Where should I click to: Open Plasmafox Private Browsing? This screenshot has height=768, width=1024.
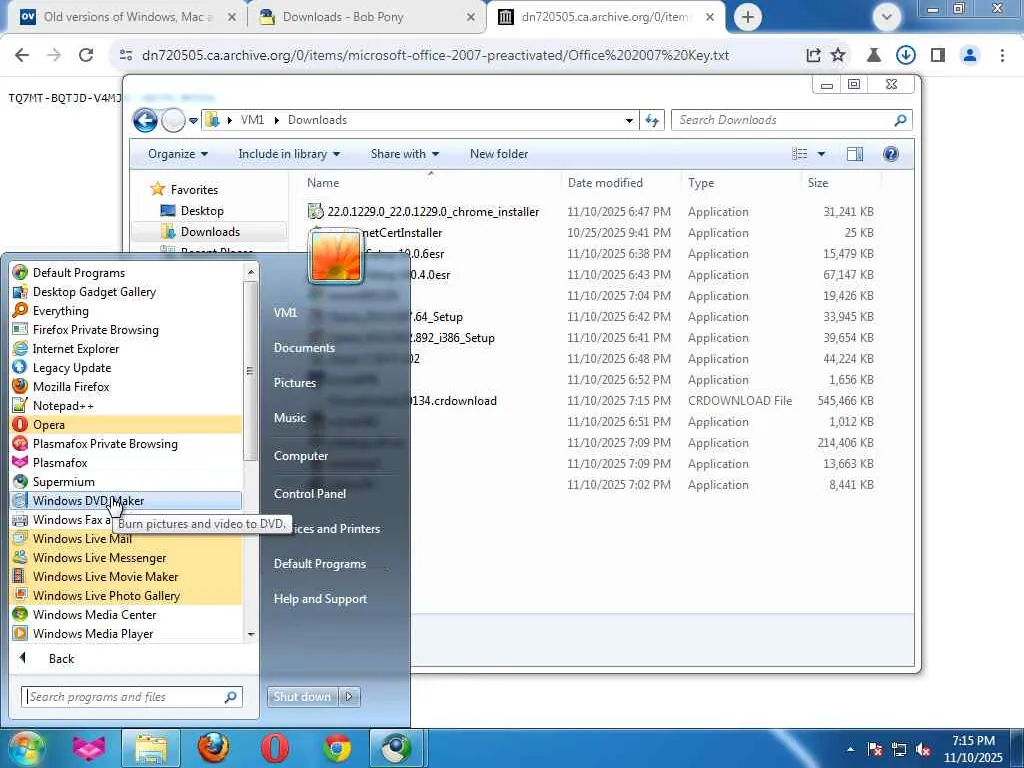click(x=104, y=443)
